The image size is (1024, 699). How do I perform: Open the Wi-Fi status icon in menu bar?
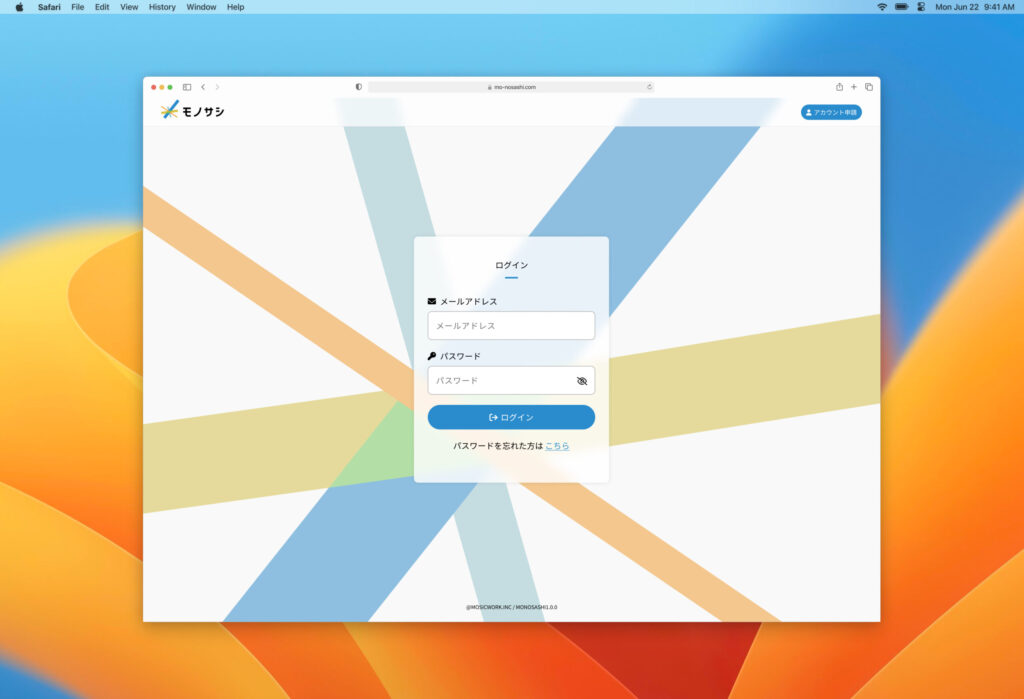pyautogui.click(x=882, y=7)
